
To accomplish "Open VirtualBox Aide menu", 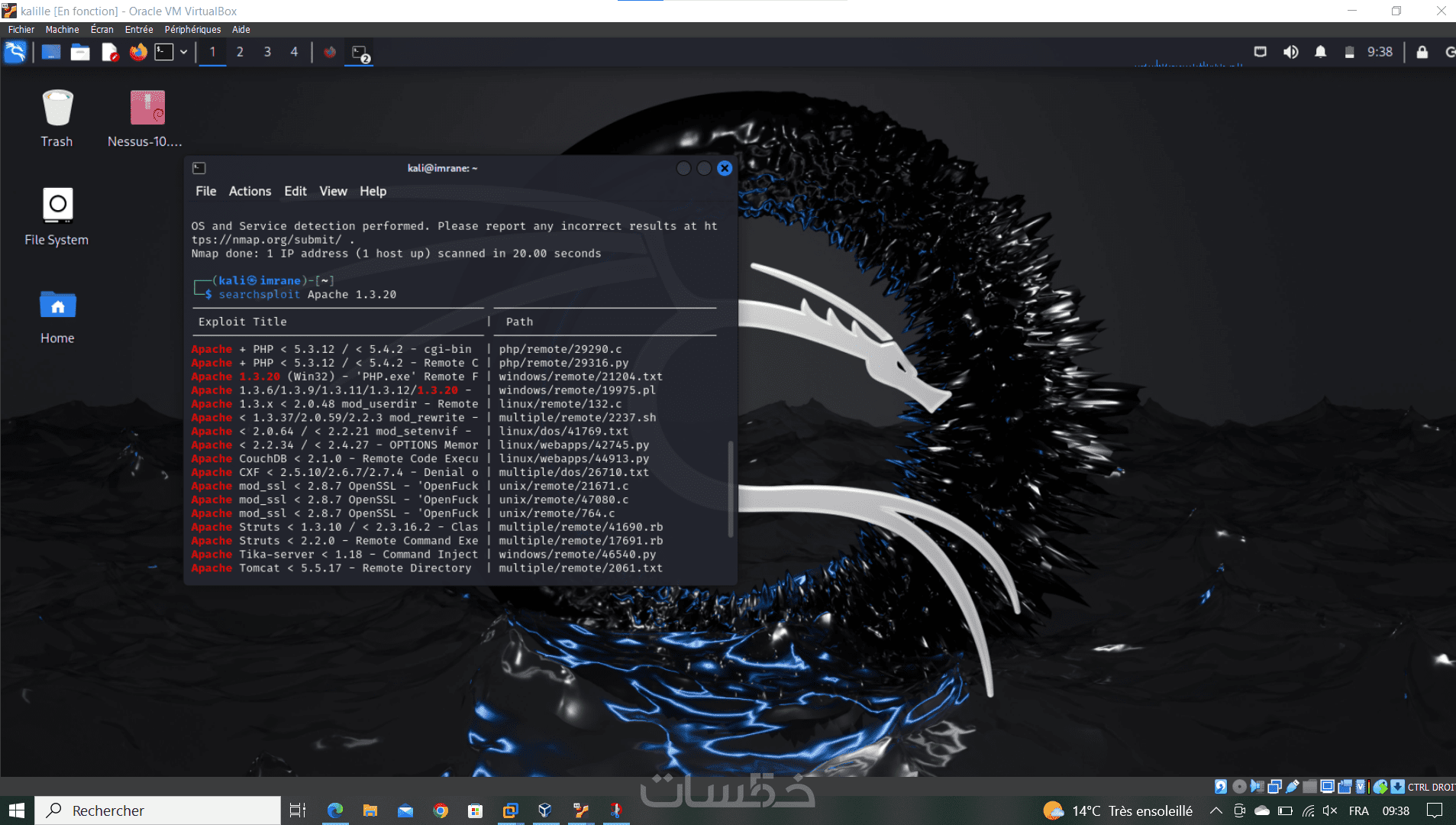I will (241, 29).
